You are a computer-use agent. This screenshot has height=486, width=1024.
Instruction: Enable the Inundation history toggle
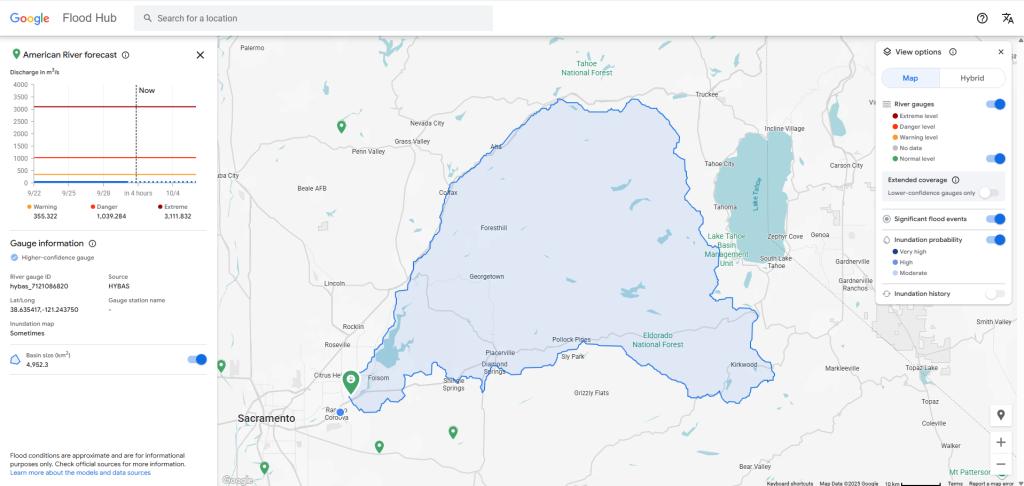tap(994, 294)
